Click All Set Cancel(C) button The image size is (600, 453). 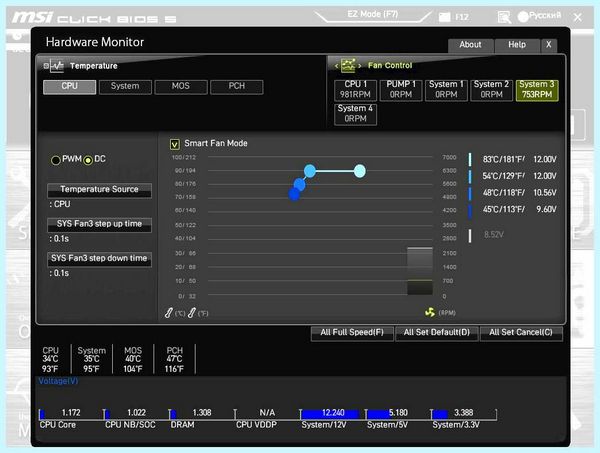coord(521,332)
